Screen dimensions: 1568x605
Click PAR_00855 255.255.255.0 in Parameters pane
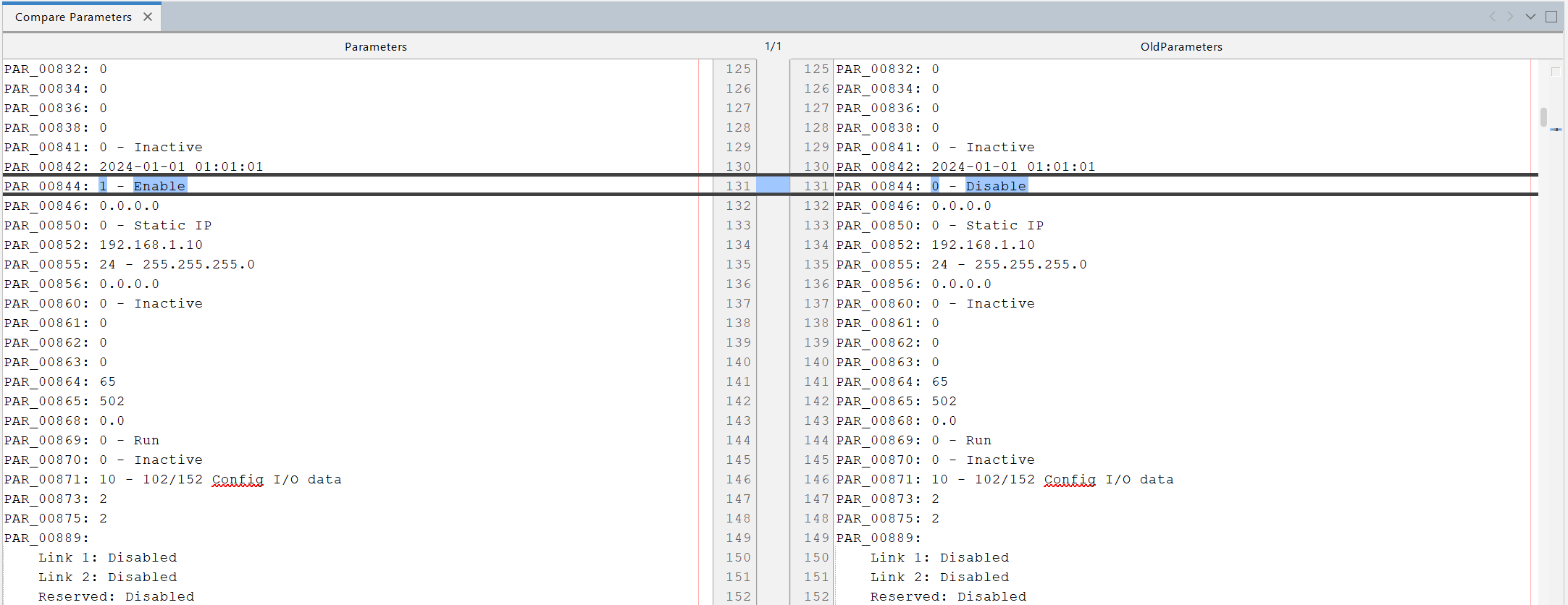130,264
